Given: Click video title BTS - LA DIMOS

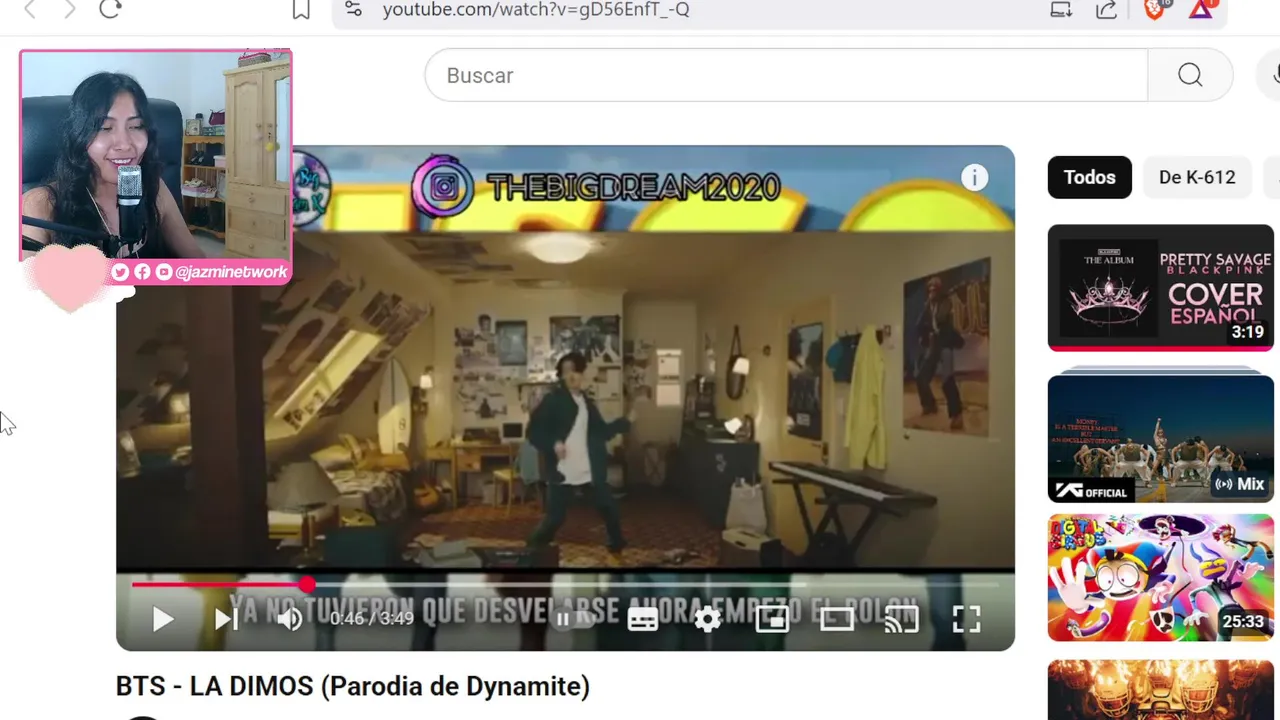Looking at the screenshot, I should [353, 686].
